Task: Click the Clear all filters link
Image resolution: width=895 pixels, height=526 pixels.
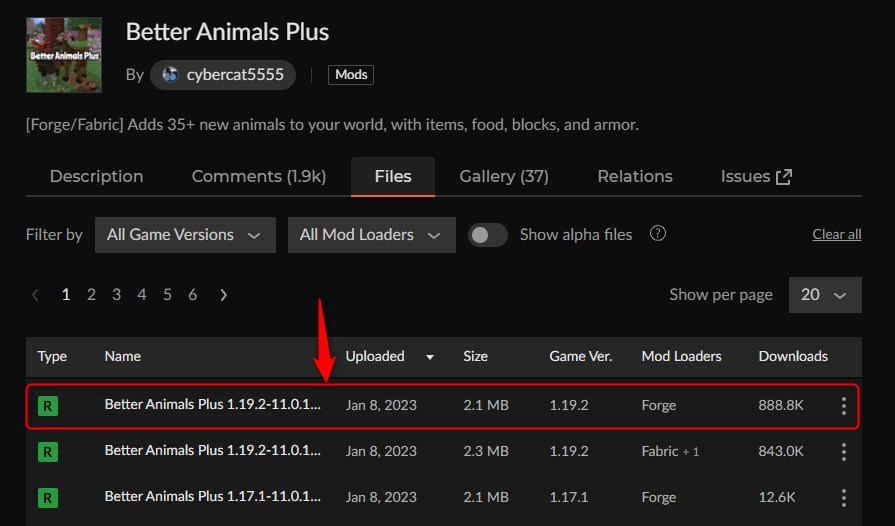Action: pyautogui.click(x=836, y=235)
